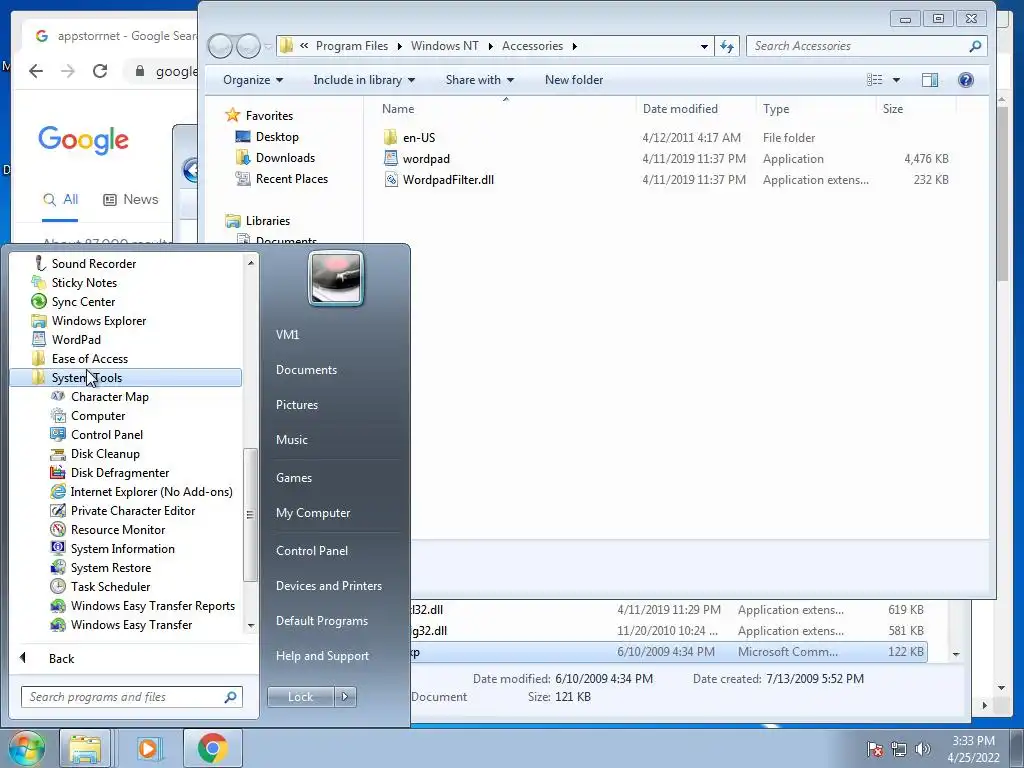
Task: Click the refresh button next to address bar
Action: pyautogui.click(x=726, y=46)
